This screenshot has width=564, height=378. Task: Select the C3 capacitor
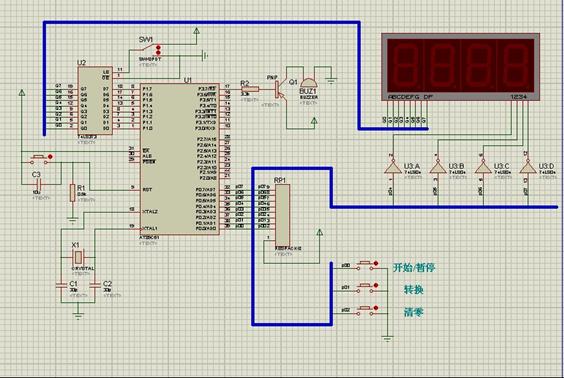(x=38, y=185)
